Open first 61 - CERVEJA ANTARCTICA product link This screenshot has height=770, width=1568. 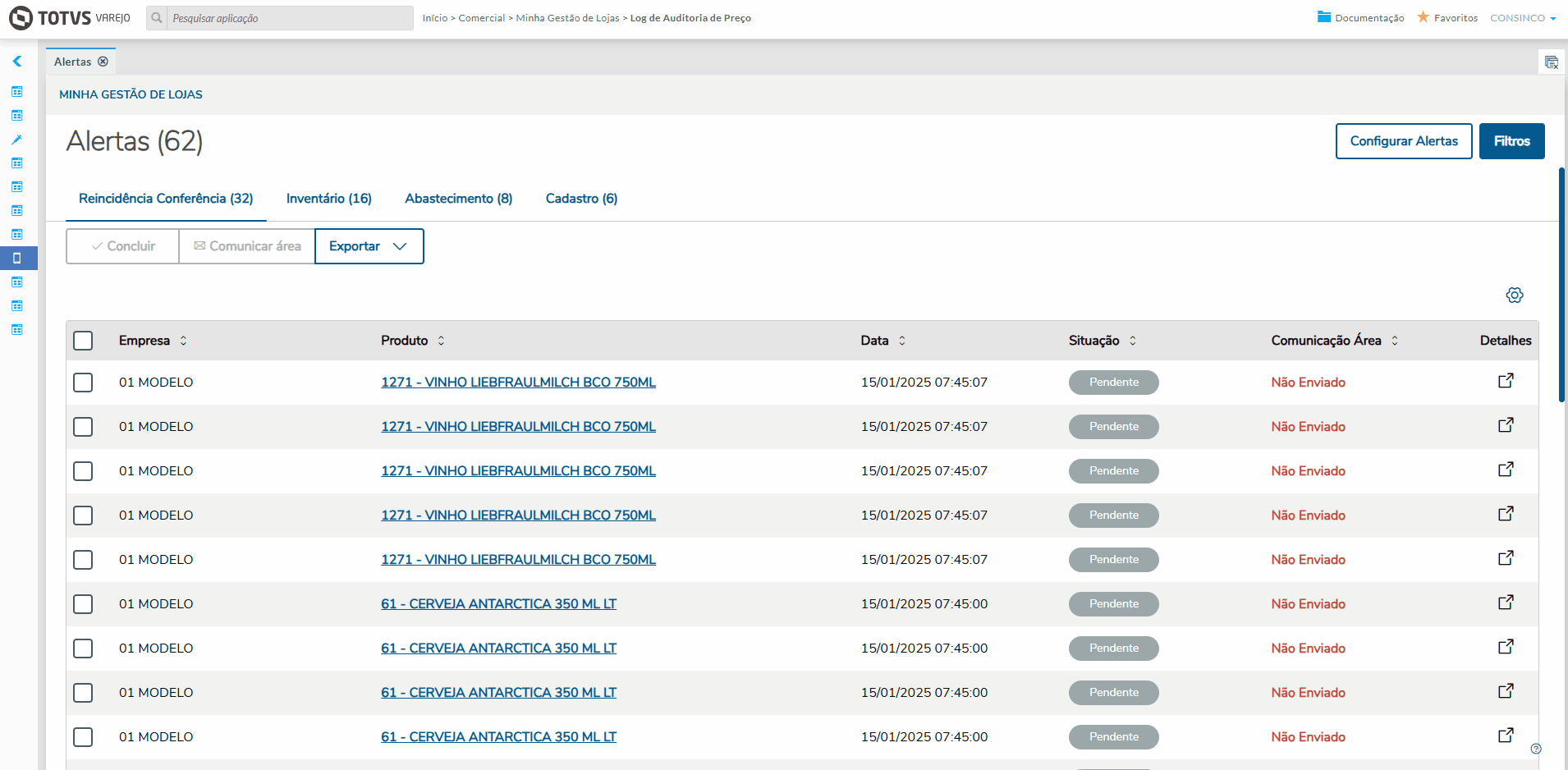(498, 604)
